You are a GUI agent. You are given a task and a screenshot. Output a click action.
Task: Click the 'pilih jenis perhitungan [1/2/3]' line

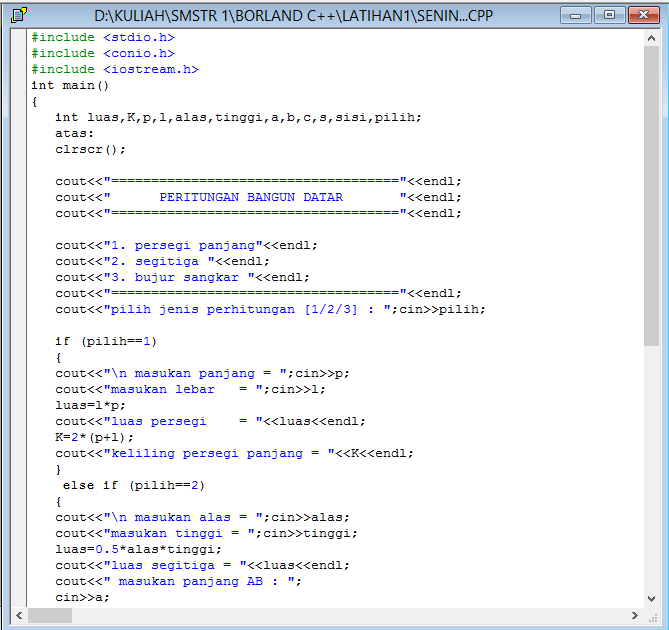(270, 309)
